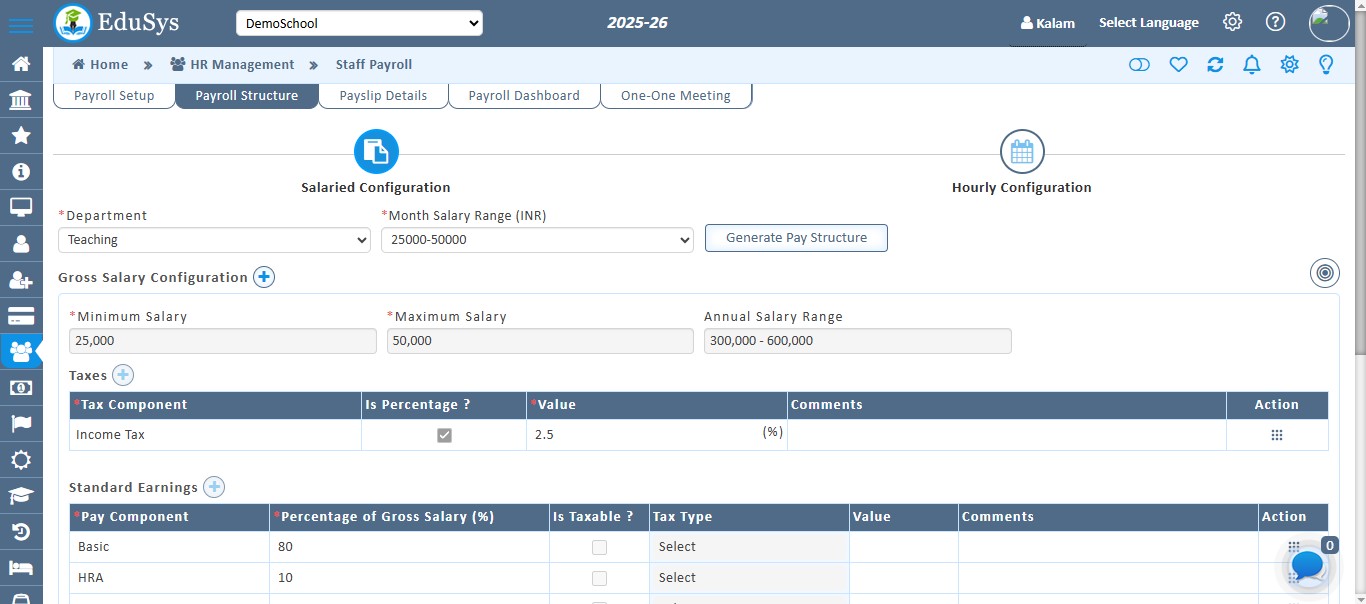Viewport: 1366px width, 604px height.
Task: Open the Select Language menu
Action: [x=1148, y=21]
